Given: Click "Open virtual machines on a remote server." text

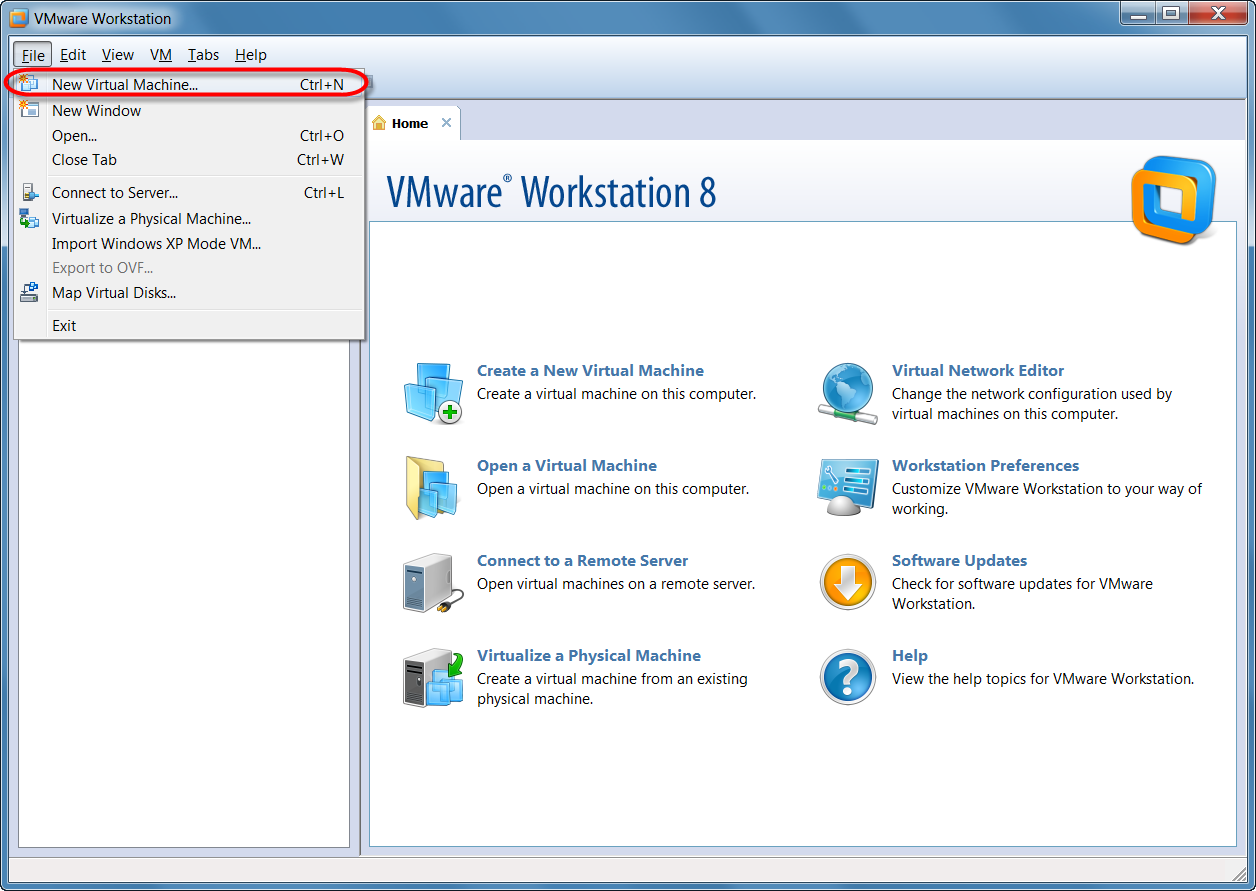Looking at the screenshot, I should tap(616, 584).
